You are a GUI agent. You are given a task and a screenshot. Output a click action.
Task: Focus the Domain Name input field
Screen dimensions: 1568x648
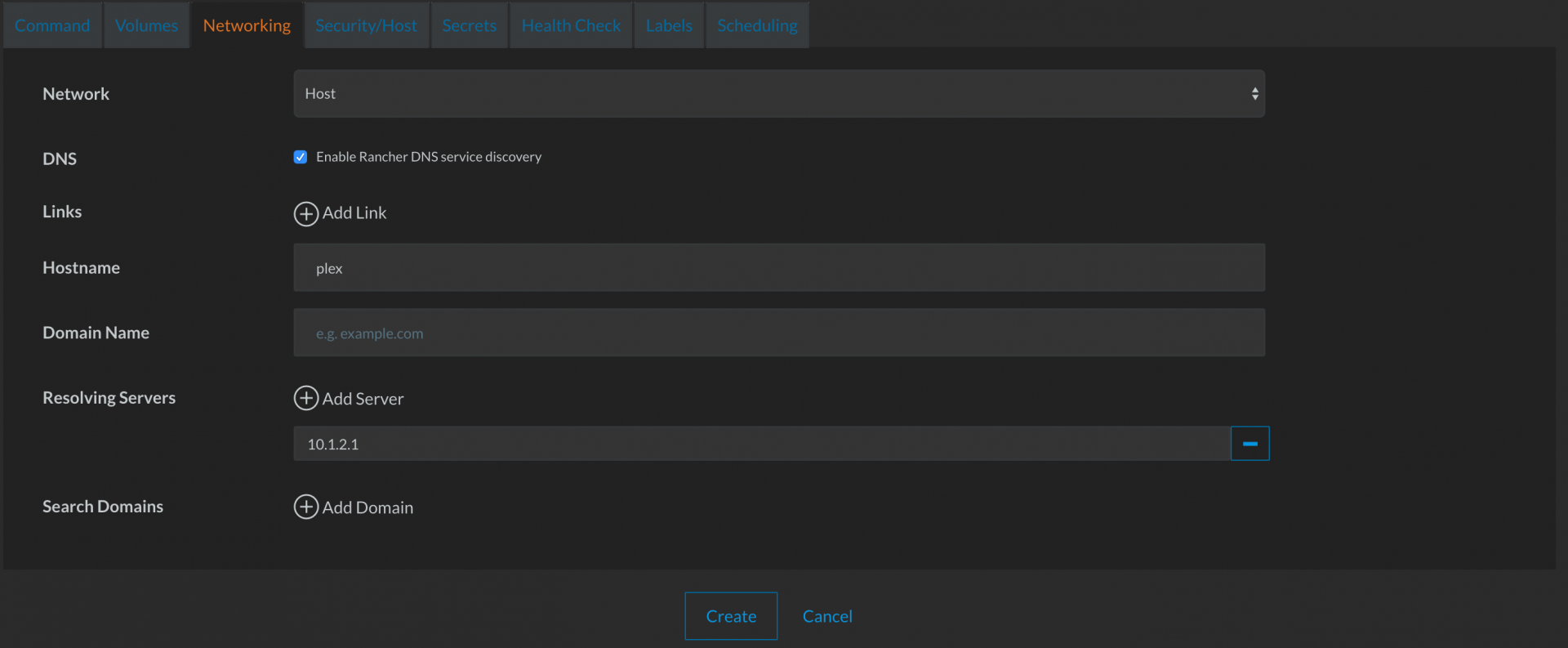click(x=779, y=333)
